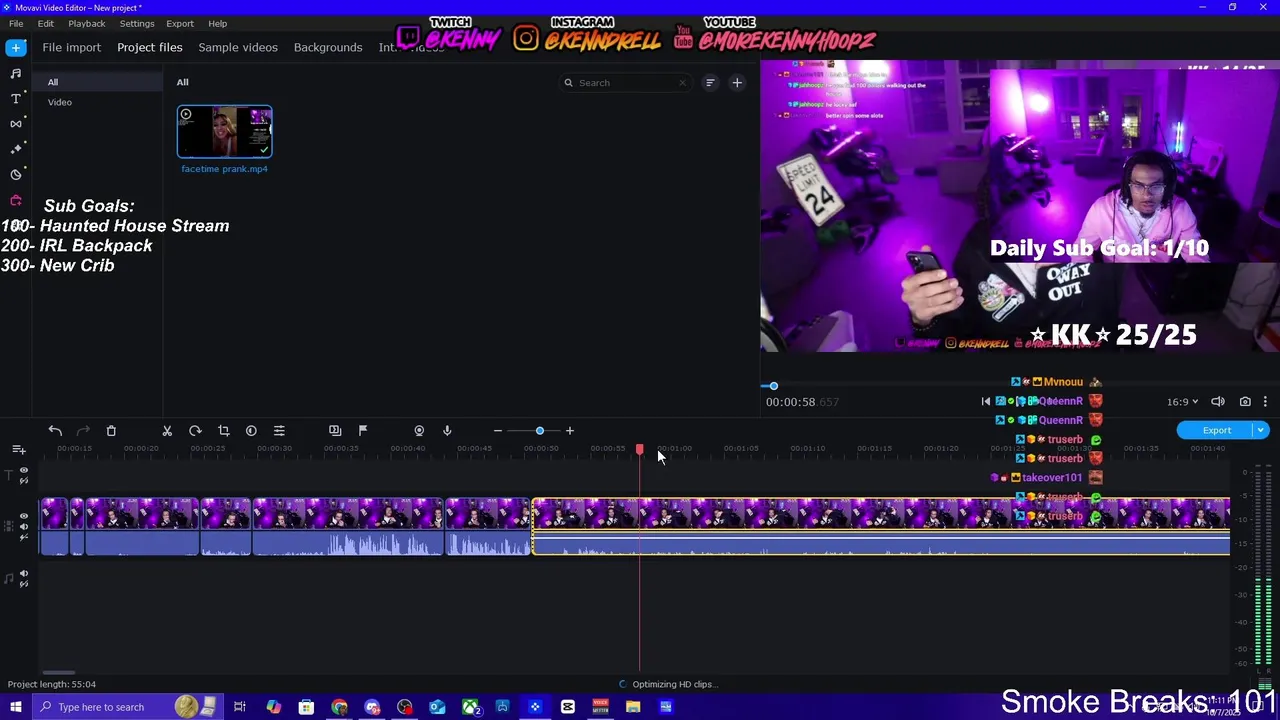Open the Transitions panel icon
This screenshot has height=720, width=1280.
click(x=16, y=124)
